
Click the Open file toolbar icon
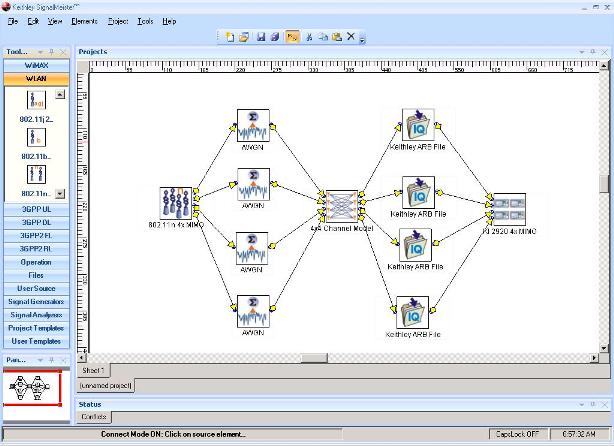click(243, 37)
